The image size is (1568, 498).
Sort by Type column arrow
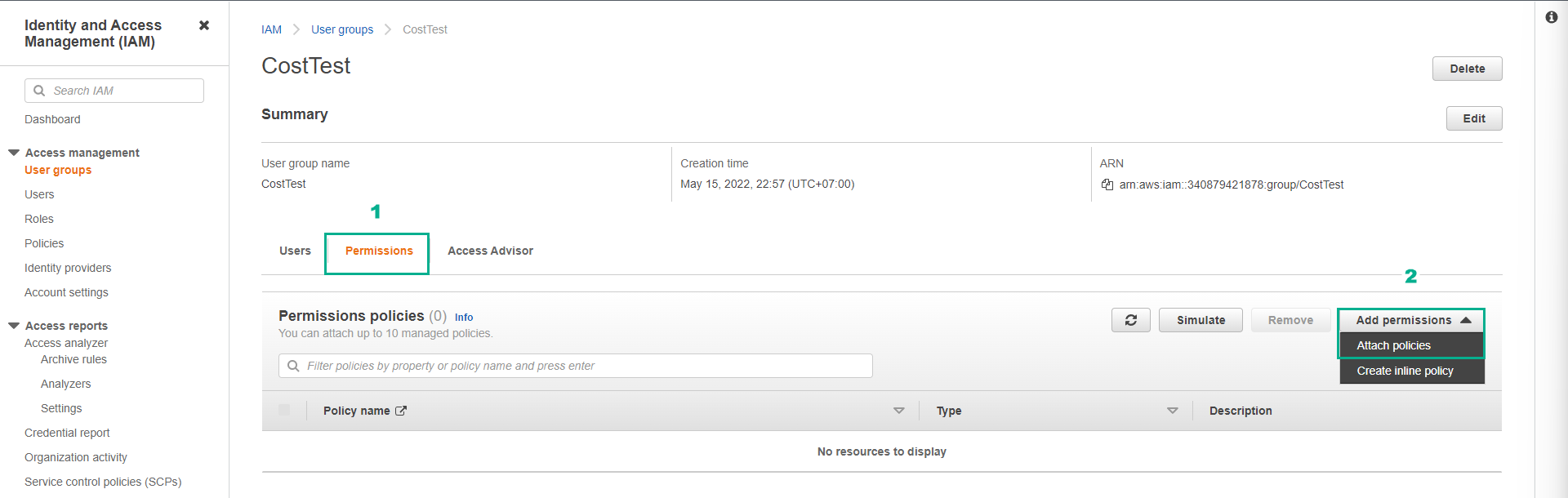[1173, 411]
